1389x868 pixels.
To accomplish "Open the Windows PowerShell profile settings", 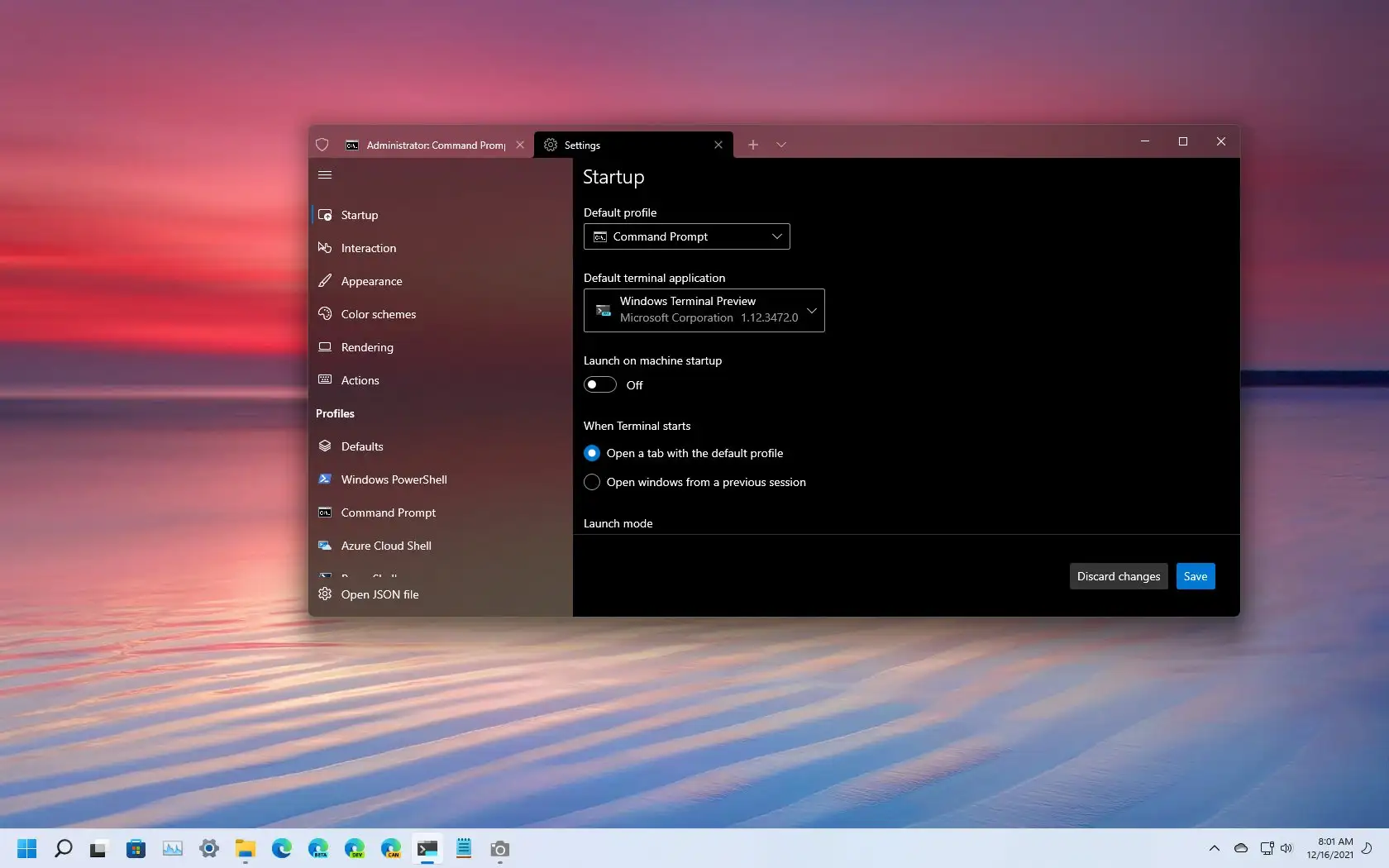I will click(440, 479).
